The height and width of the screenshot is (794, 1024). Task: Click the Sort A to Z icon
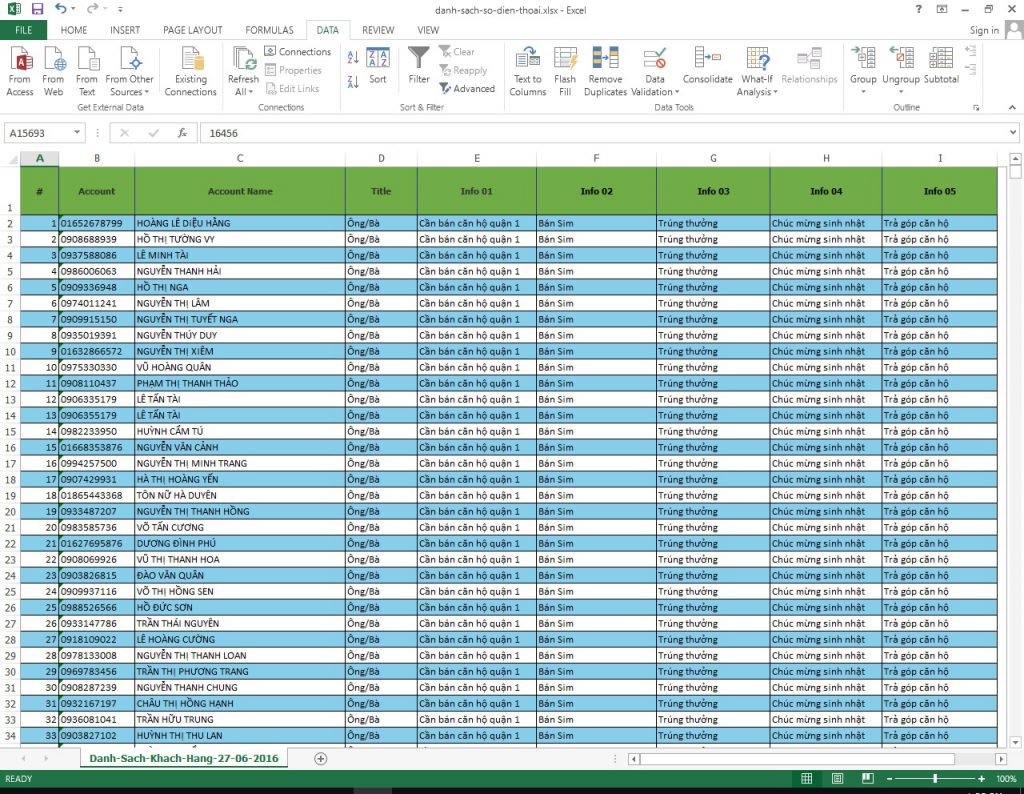coord(353,57)
